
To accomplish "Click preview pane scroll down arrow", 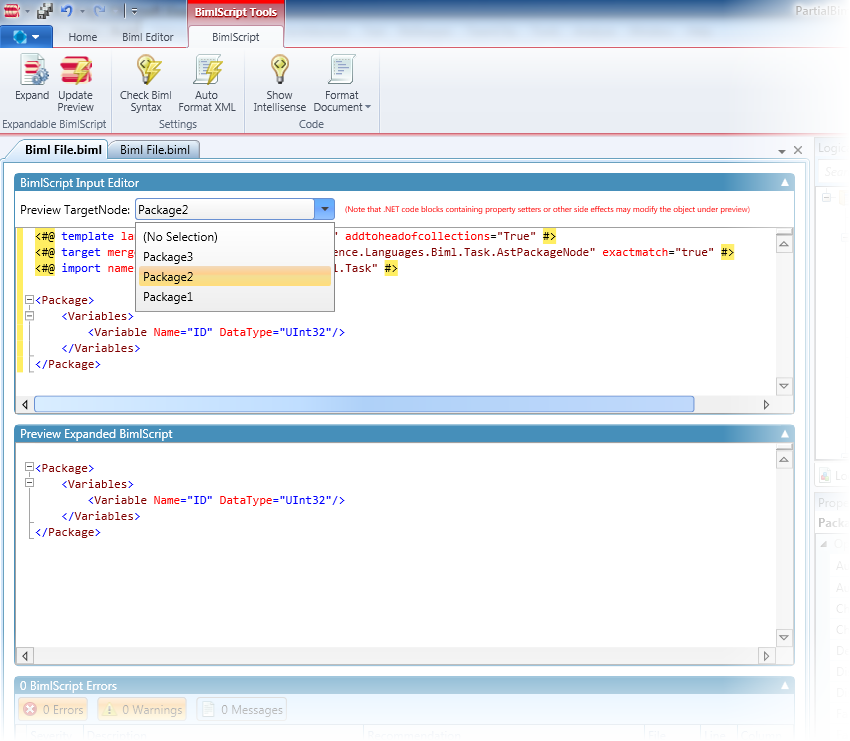I will (784, 637).
